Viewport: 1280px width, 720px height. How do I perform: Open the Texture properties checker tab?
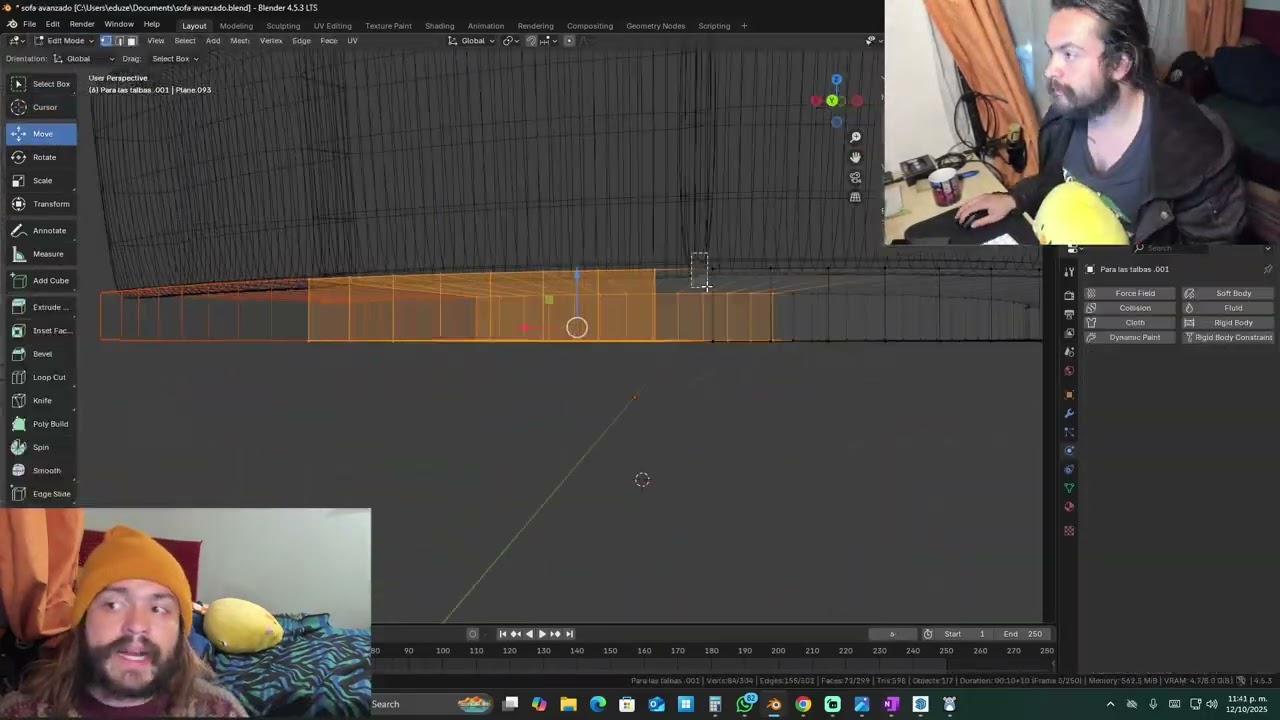1069,531
